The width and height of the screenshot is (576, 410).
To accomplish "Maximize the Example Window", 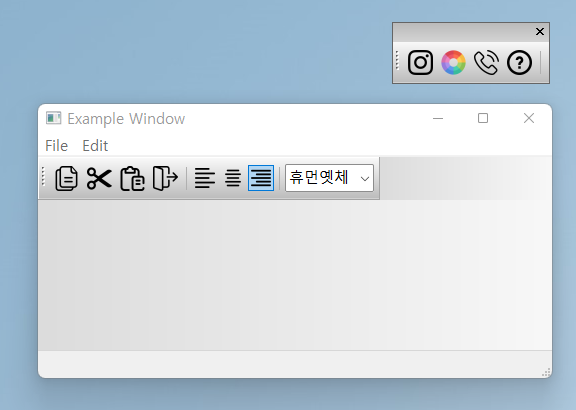I will tap(483, 118).
